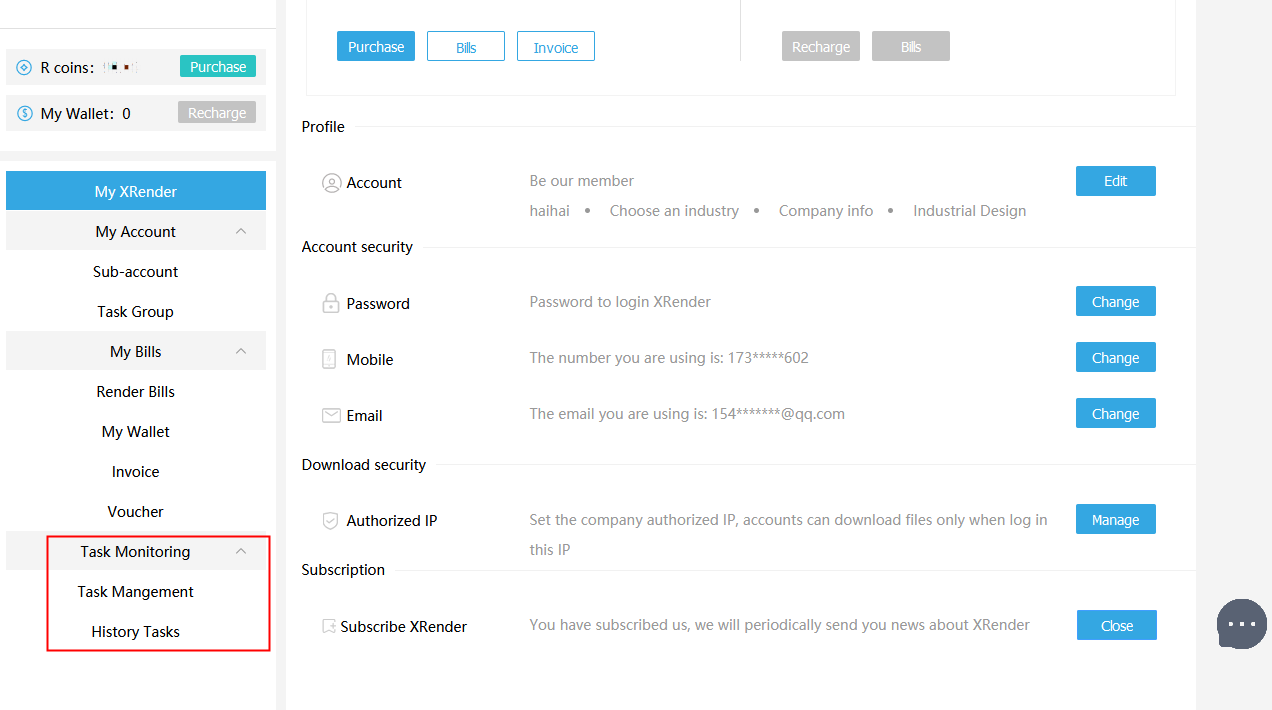The image size is (1272, 710).
Task: Click Edit button for Account profile
Action: (x=1115, y=181)
